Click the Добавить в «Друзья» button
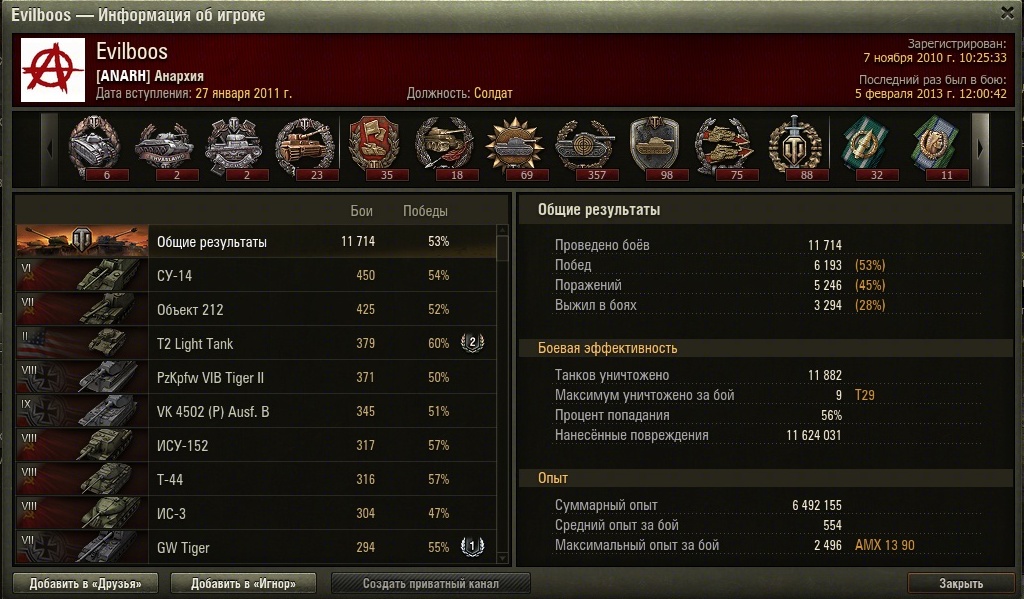 click(86, 583)
